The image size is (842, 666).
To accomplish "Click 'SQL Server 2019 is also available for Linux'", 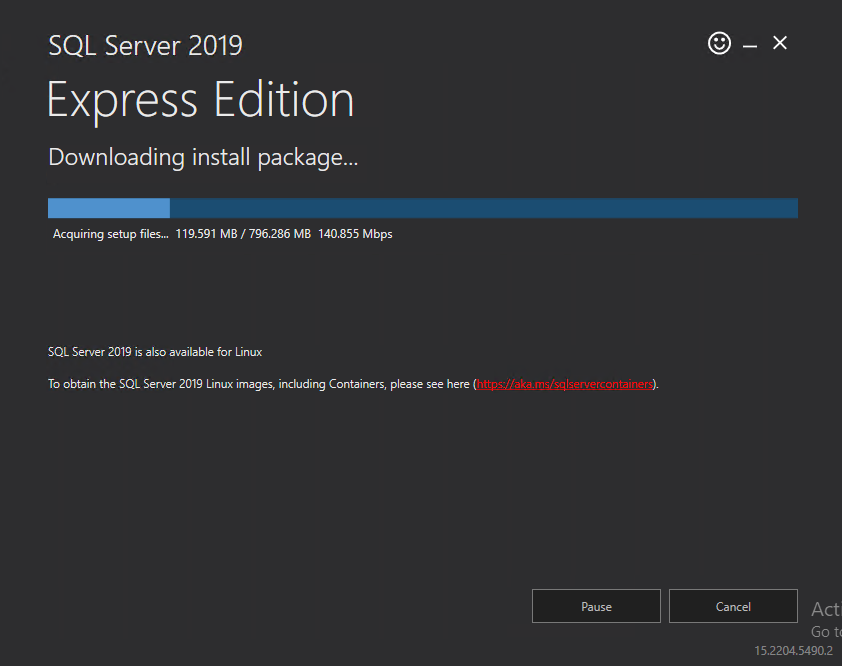I will point(155,352).
